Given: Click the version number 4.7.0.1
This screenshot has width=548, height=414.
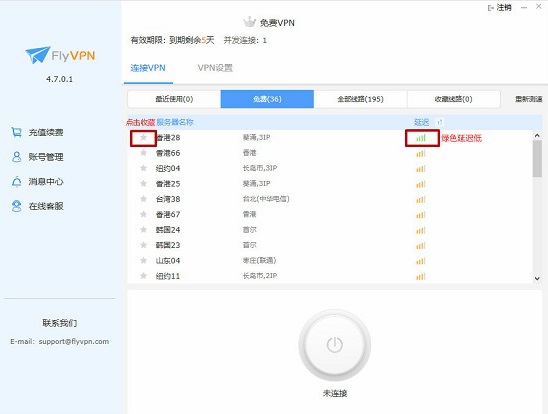Looking at the screenshot, I should click(59, 79).
